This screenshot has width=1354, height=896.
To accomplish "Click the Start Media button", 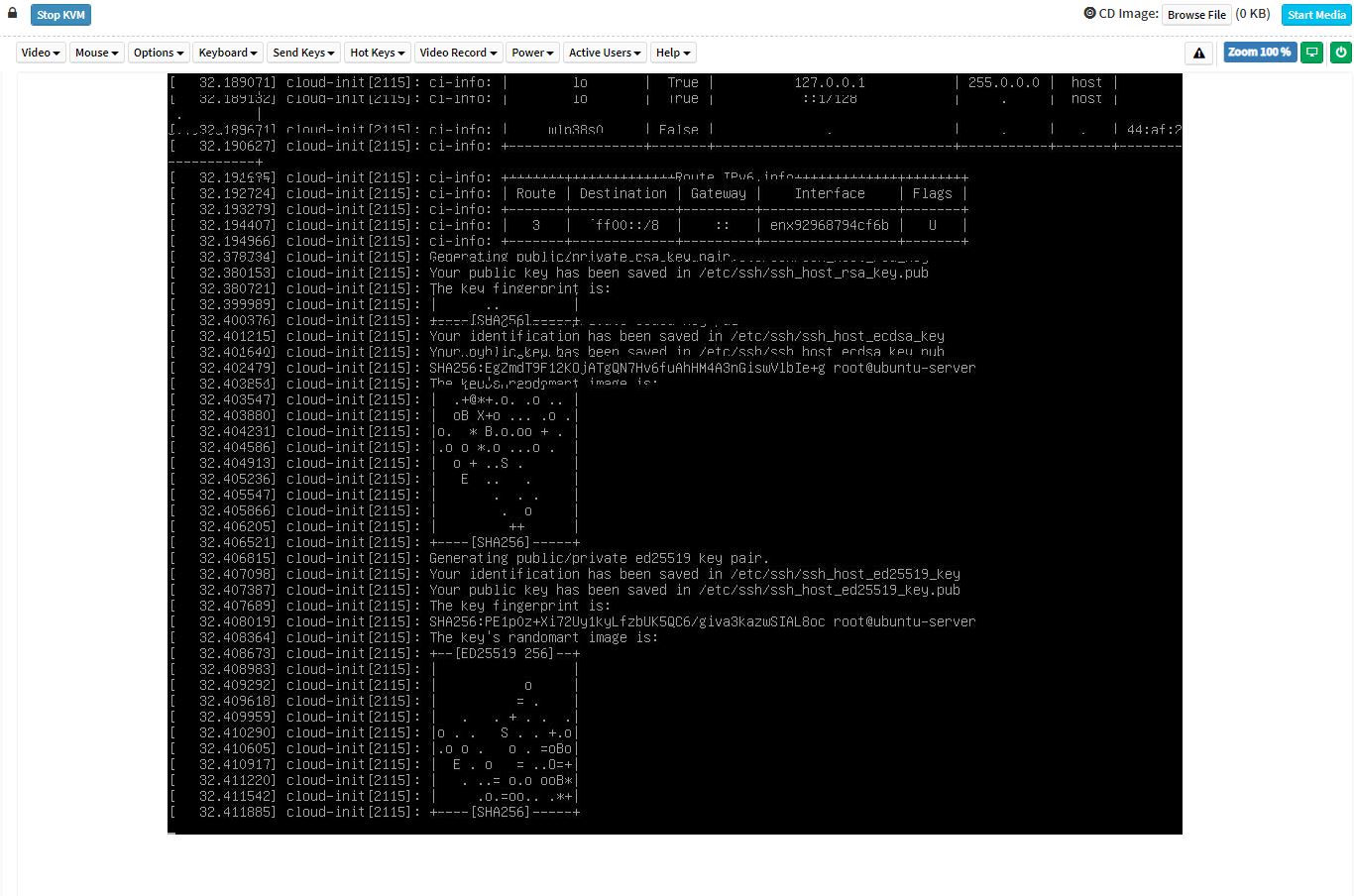I will tap(1315, 15).
